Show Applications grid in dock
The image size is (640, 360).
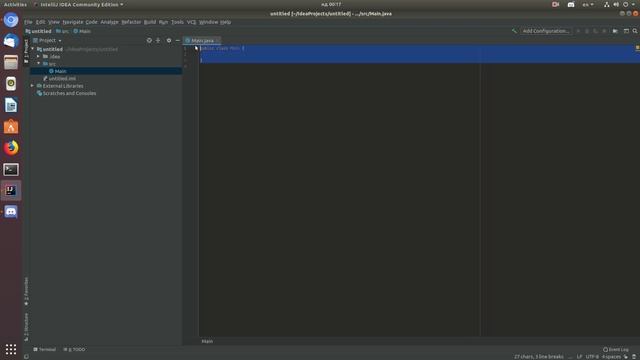11,349
